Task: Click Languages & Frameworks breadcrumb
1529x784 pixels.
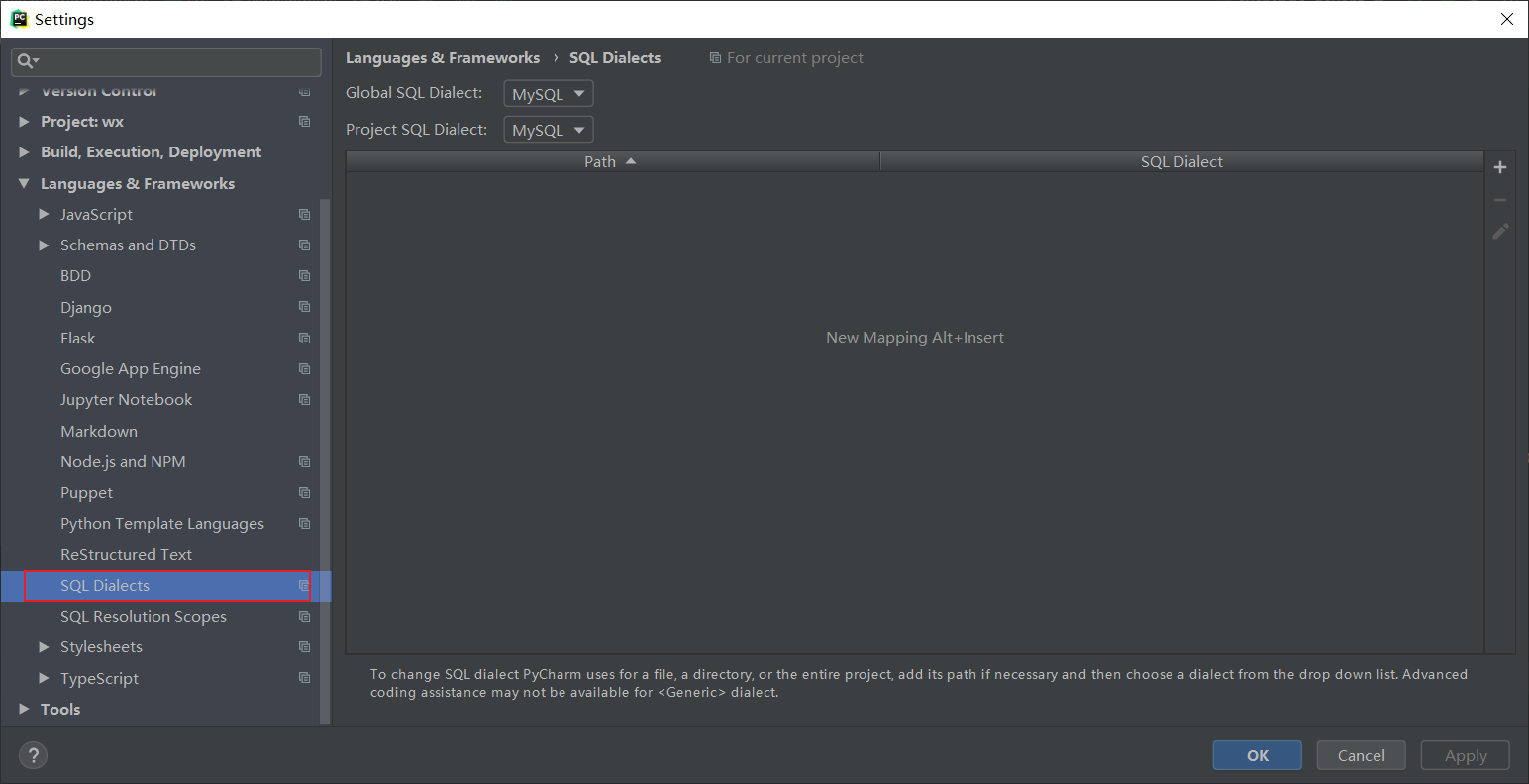Action: pos(443,58)
